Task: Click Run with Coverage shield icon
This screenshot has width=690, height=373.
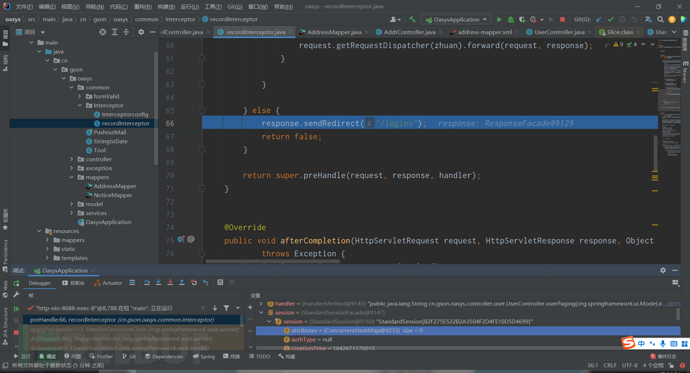Action: pyautogui.click(x=522, y=19)
